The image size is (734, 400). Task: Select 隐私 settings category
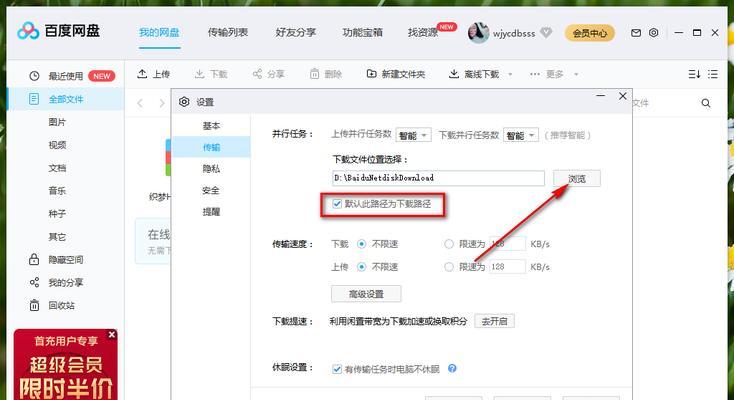coord(211,169)
